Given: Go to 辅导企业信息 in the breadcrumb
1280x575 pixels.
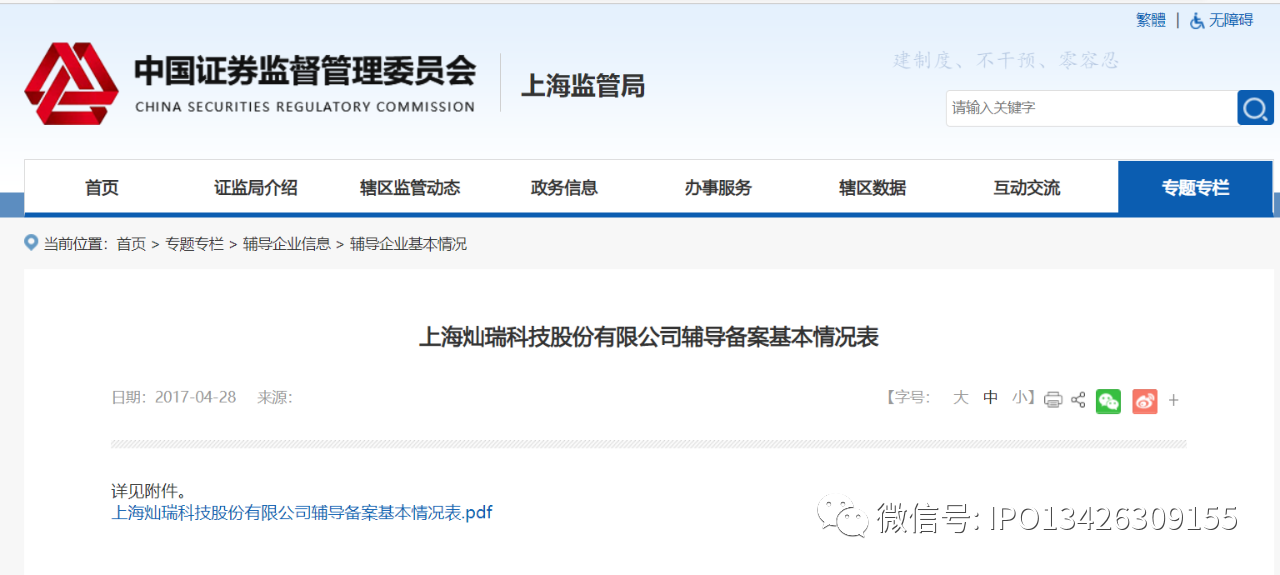Looking at the screenshot, I should (287, 244).
